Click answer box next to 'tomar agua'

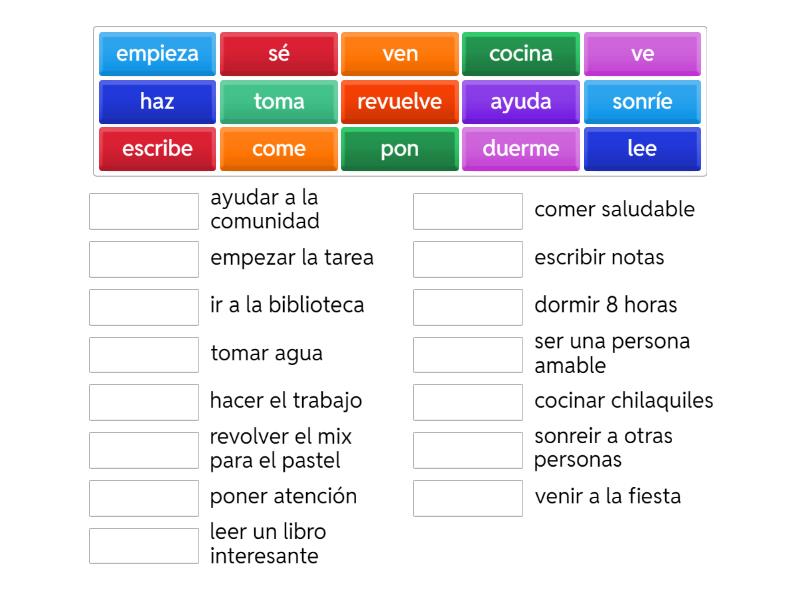point(144,355)
